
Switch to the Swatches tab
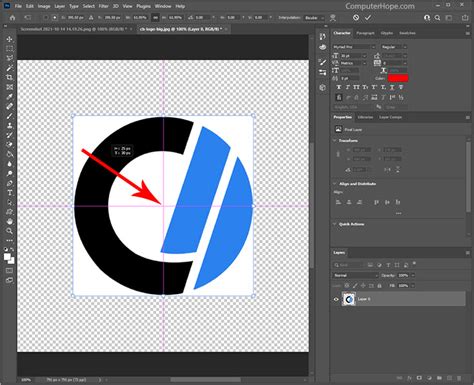pos(407,33)
